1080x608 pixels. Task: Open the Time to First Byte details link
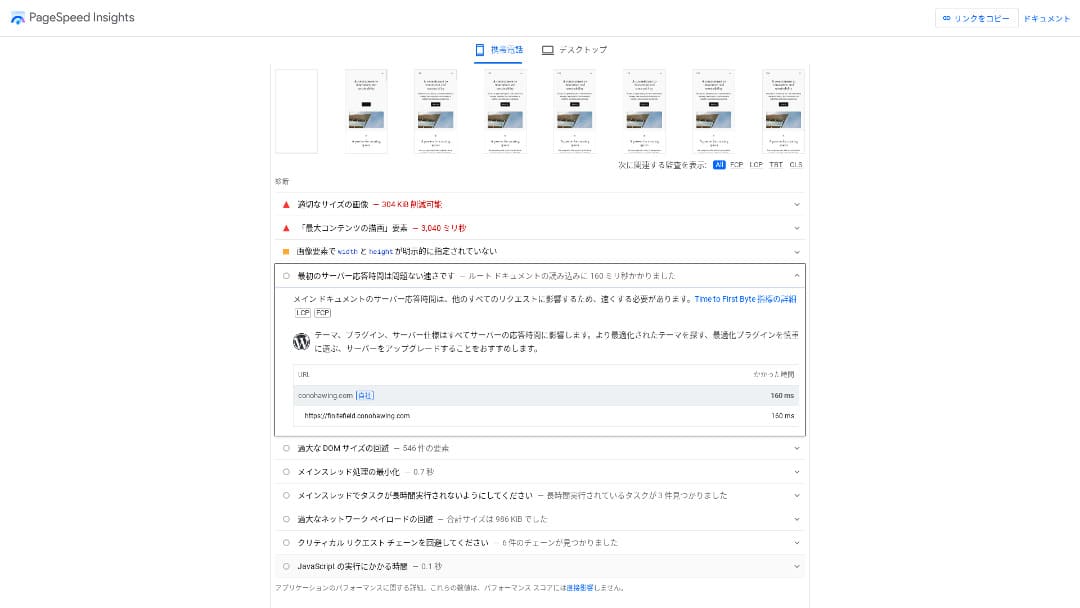point(745,299)
